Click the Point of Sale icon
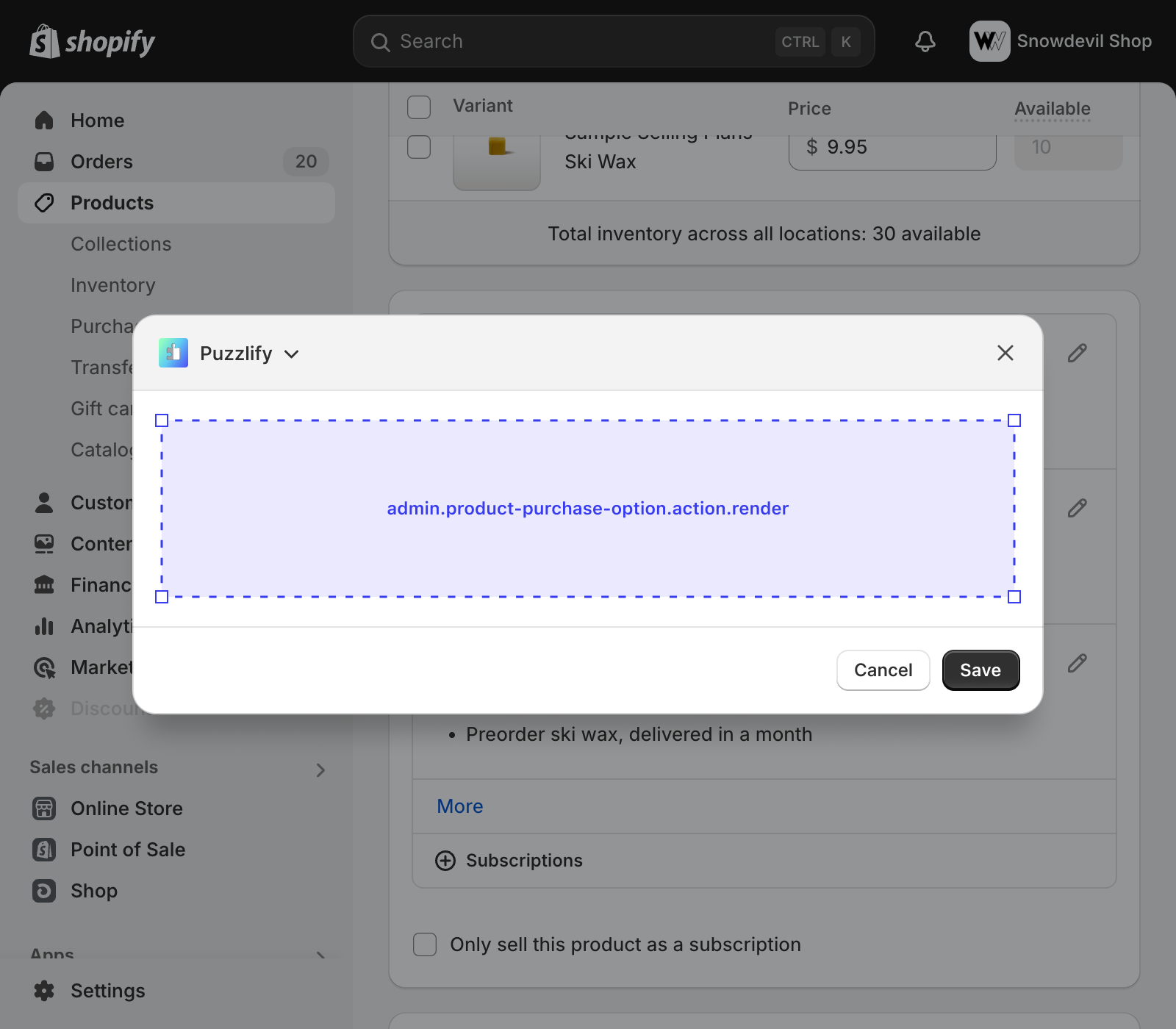 (44, 850)
